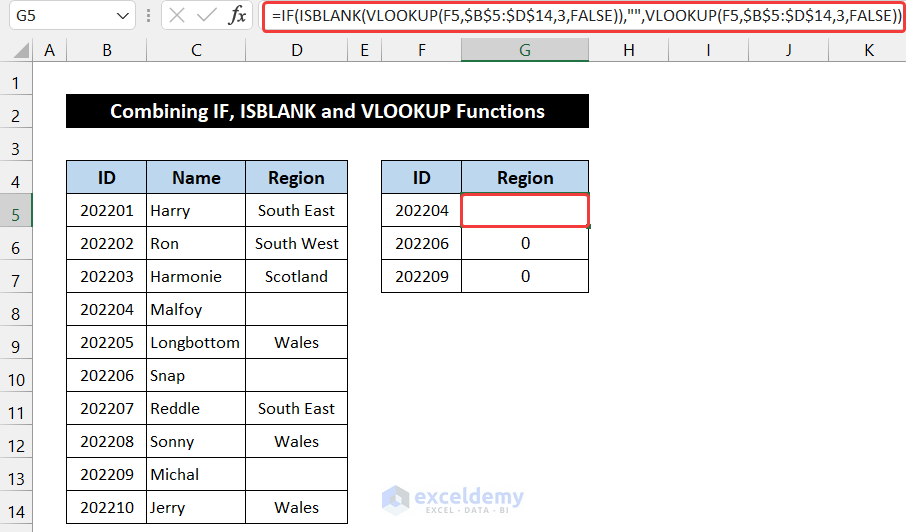Click the cell with name Malfoy
The height and width of the screenshot is (532, 906).
pos(196,309)
